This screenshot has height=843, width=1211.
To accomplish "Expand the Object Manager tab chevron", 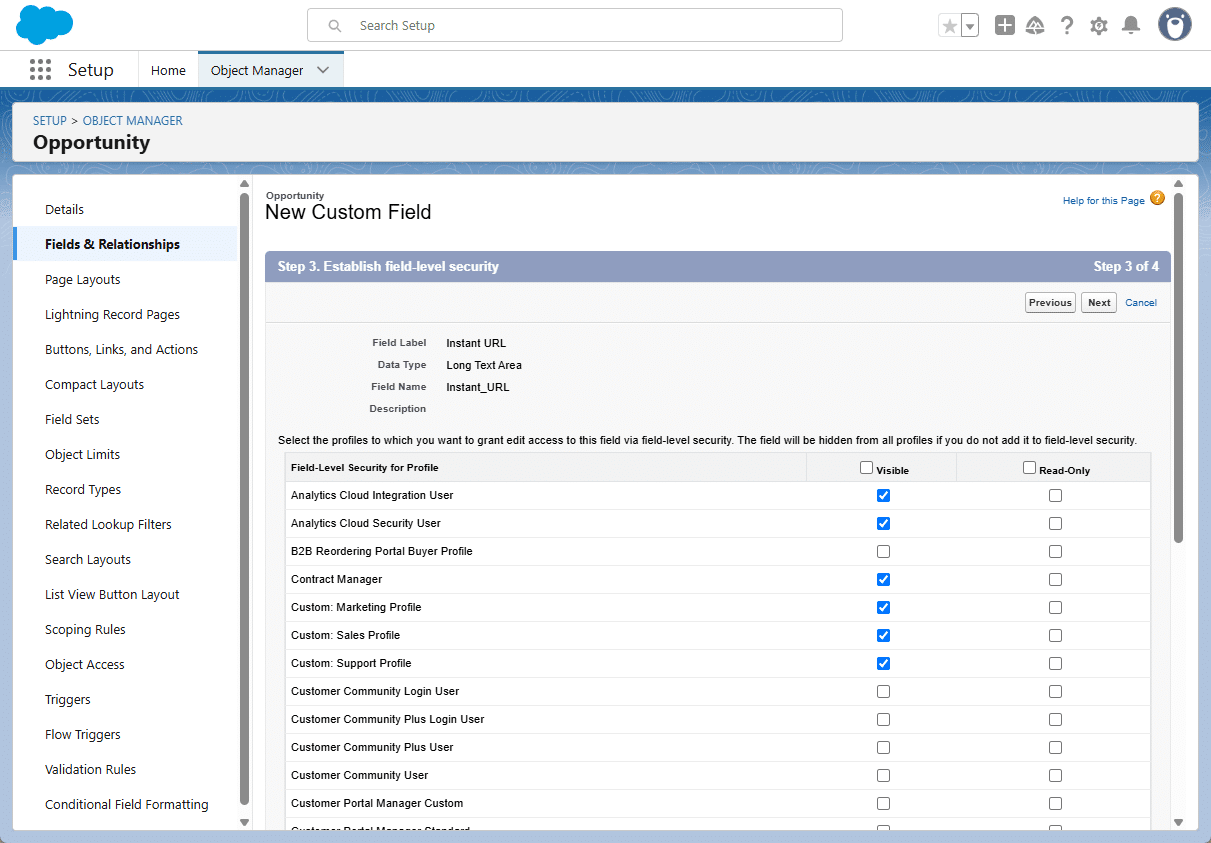I will [x=323, y=70].
